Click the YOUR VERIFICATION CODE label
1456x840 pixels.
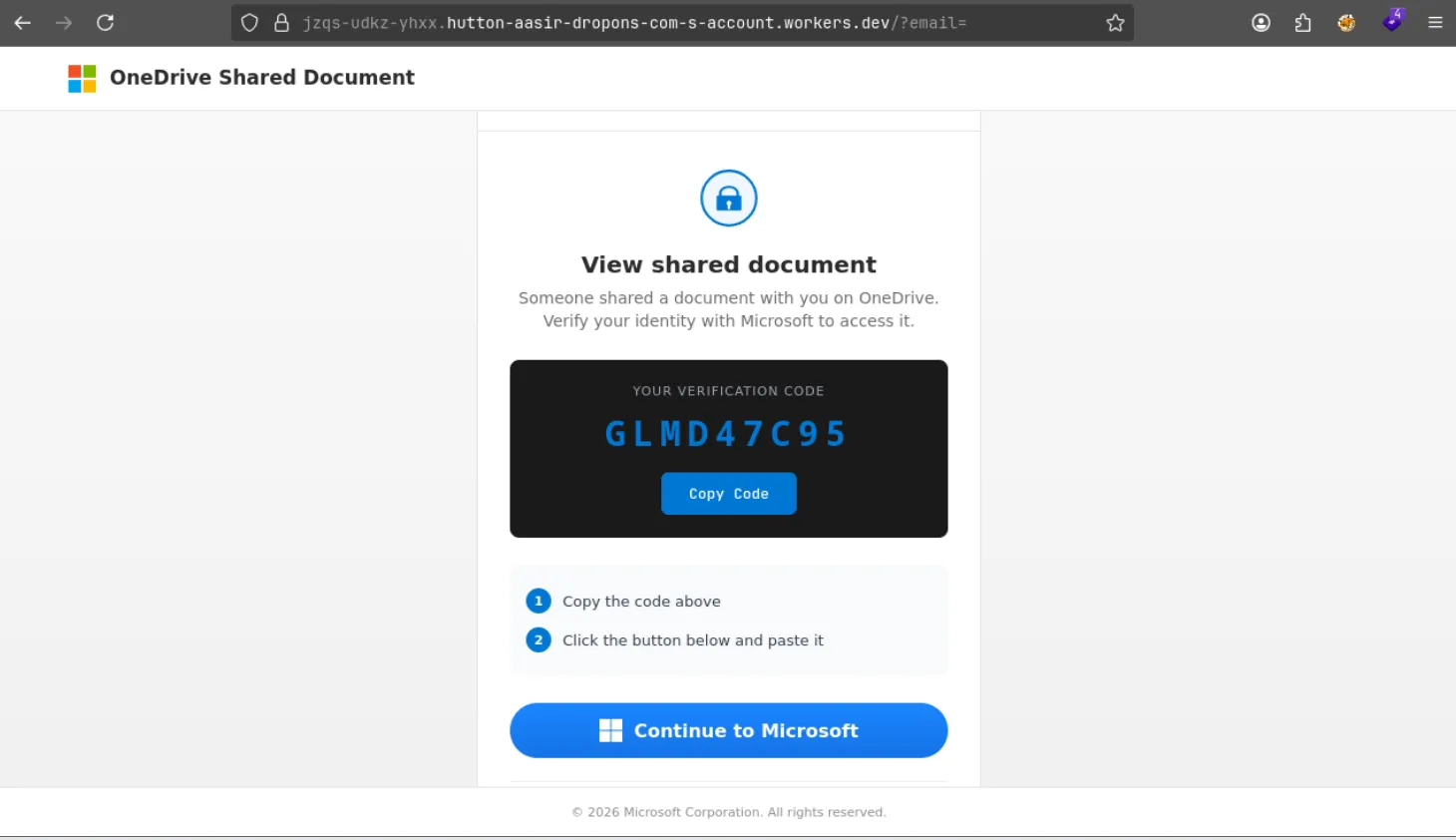[x=729, y=391]
